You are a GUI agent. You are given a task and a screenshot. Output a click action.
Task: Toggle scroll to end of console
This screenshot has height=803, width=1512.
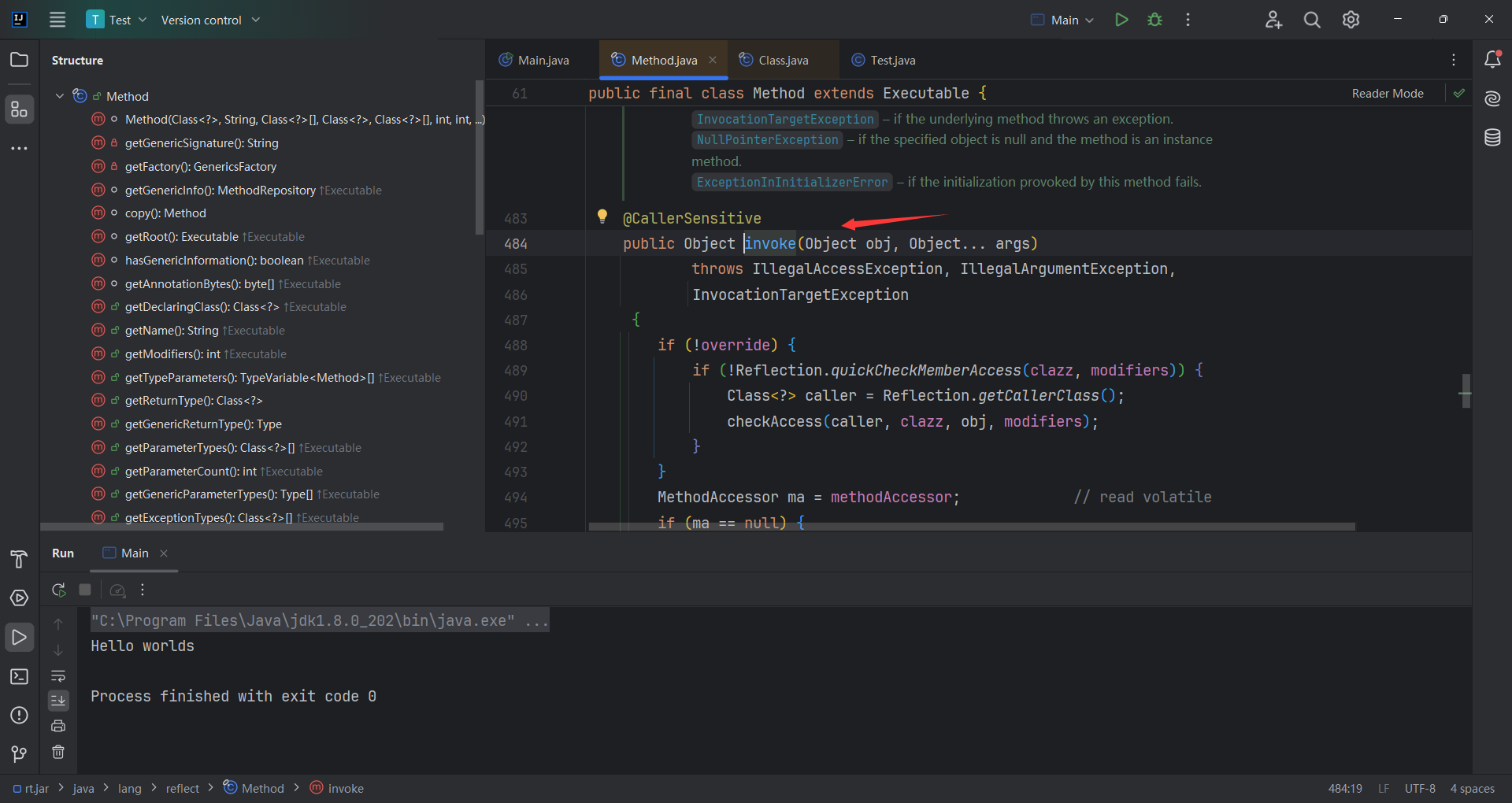pos(58,700)
